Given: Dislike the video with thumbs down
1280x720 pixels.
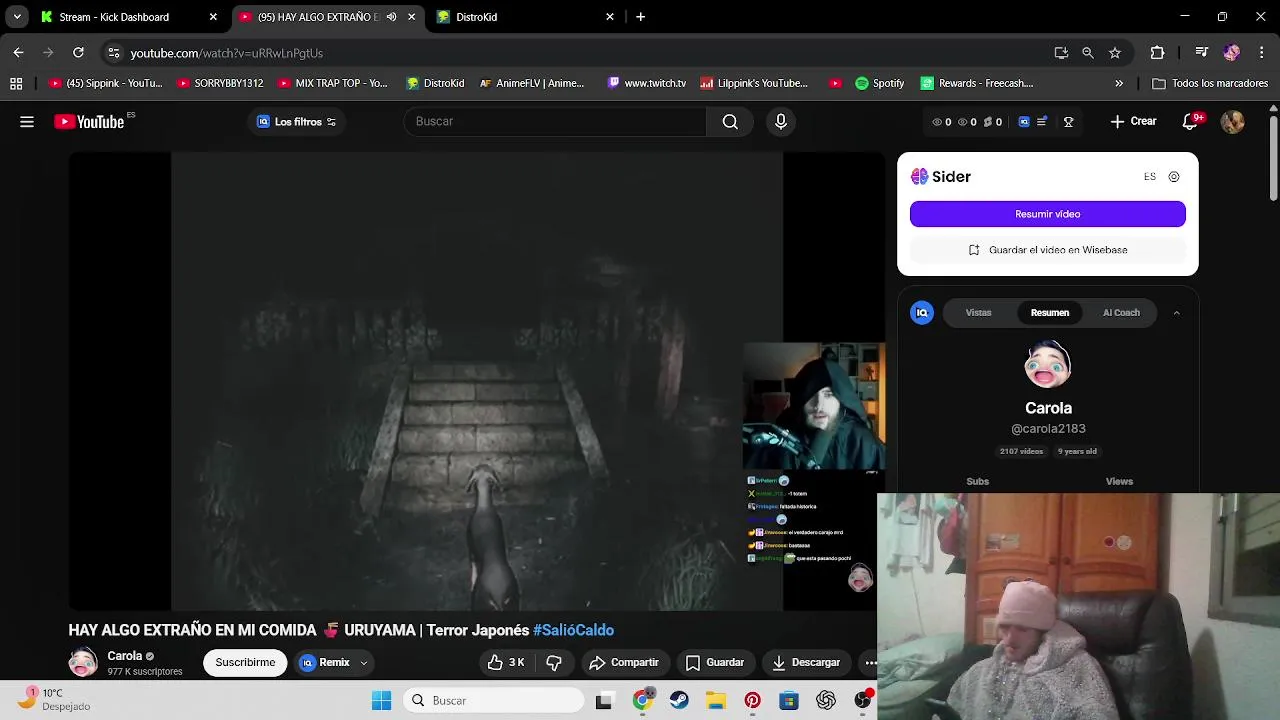Looking at the screenshot, I should coord(554,662).
